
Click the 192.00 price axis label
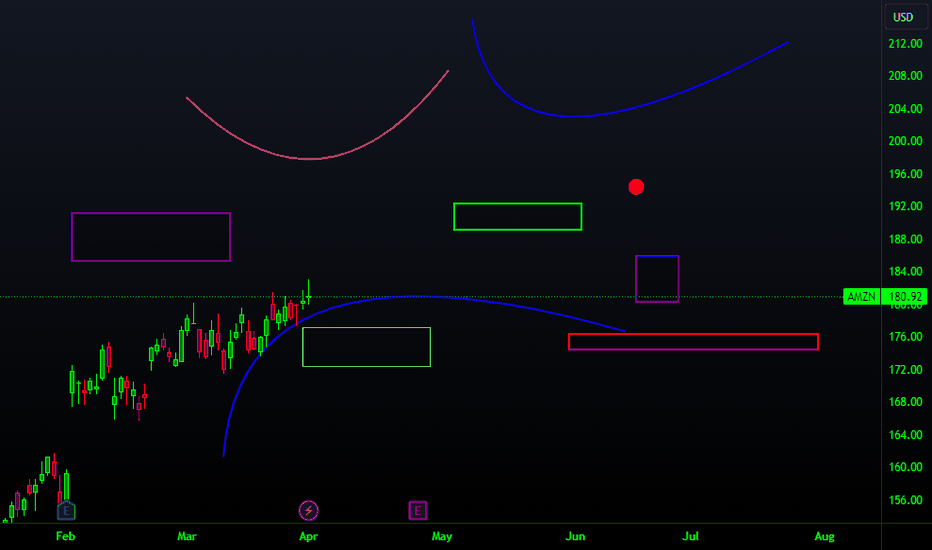point(905,206)
